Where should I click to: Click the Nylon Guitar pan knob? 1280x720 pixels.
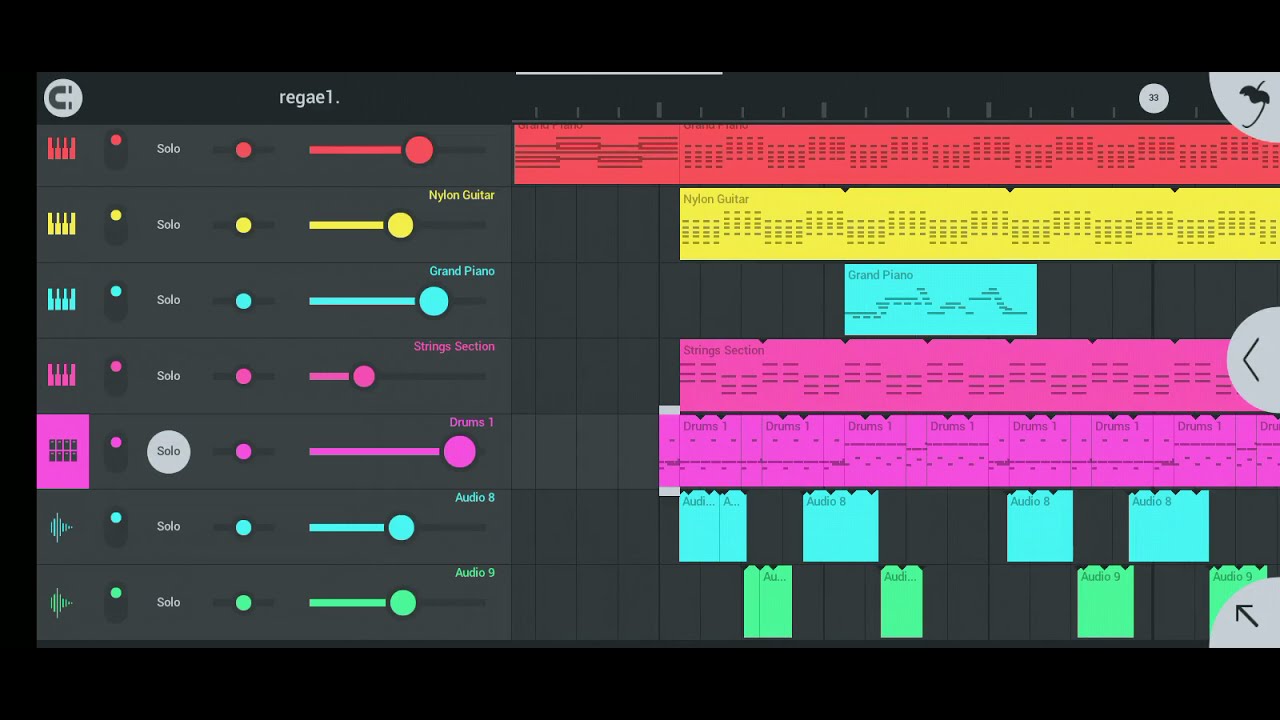[x=243, y=225]
